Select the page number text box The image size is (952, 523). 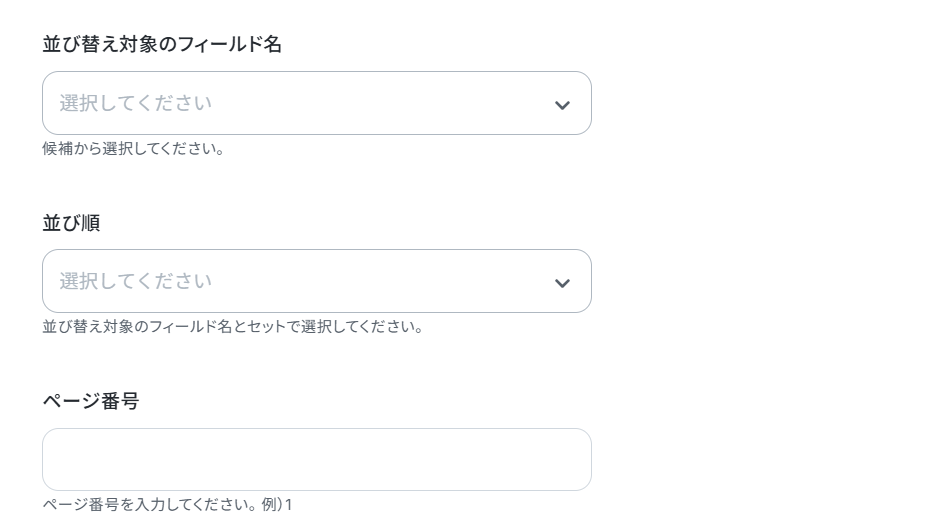[316, 460]
